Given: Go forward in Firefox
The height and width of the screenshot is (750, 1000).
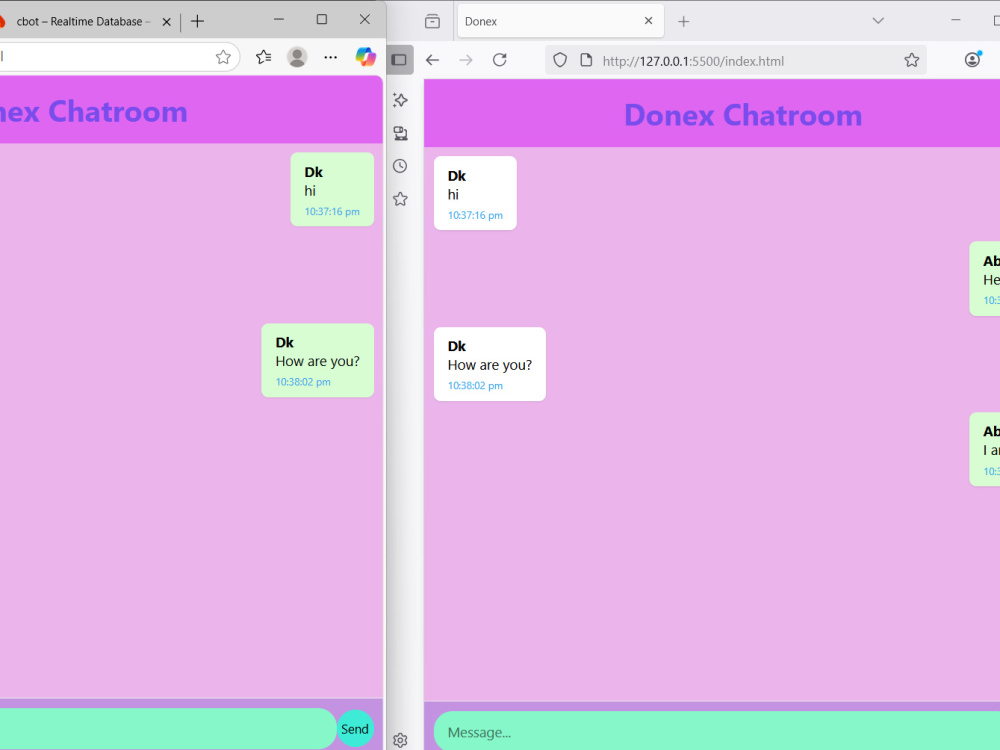Looking at the screenshot, I should 466,60.
